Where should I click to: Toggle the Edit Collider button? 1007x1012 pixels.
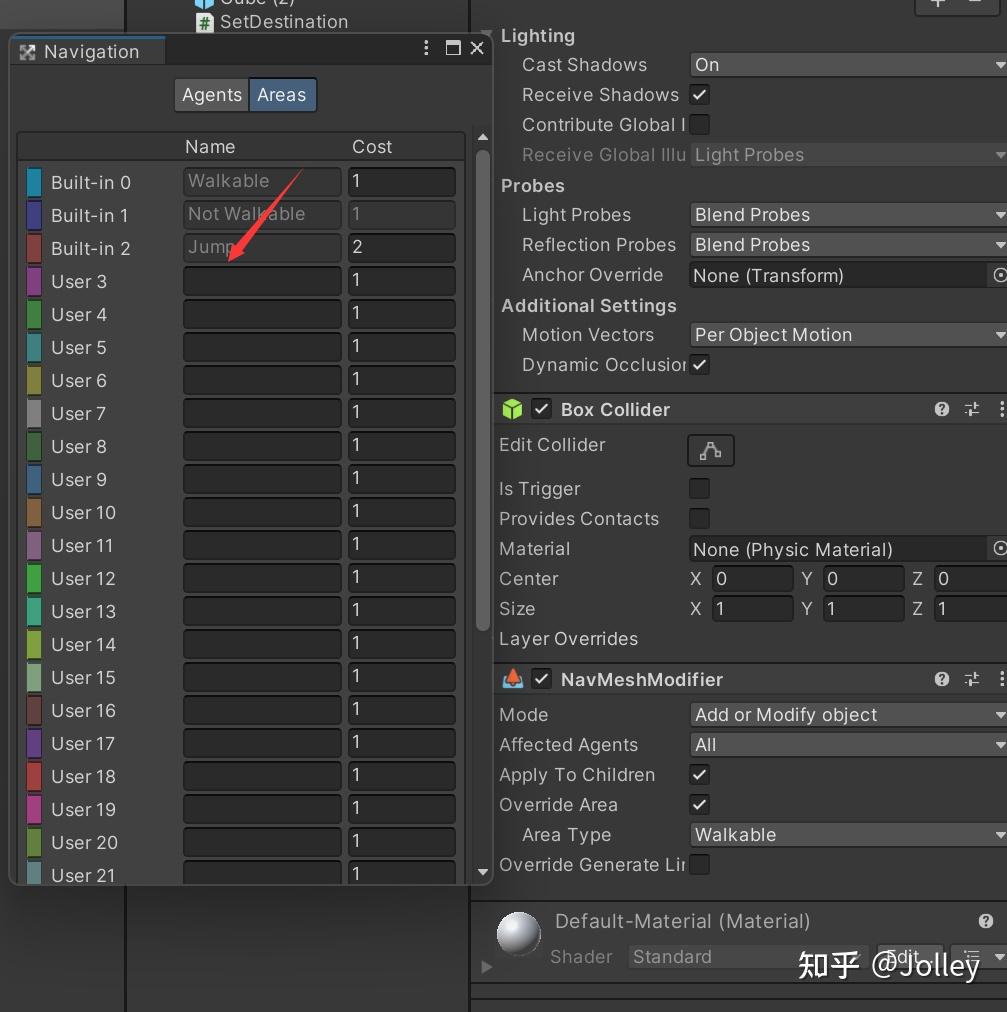[x=710, y=450]
